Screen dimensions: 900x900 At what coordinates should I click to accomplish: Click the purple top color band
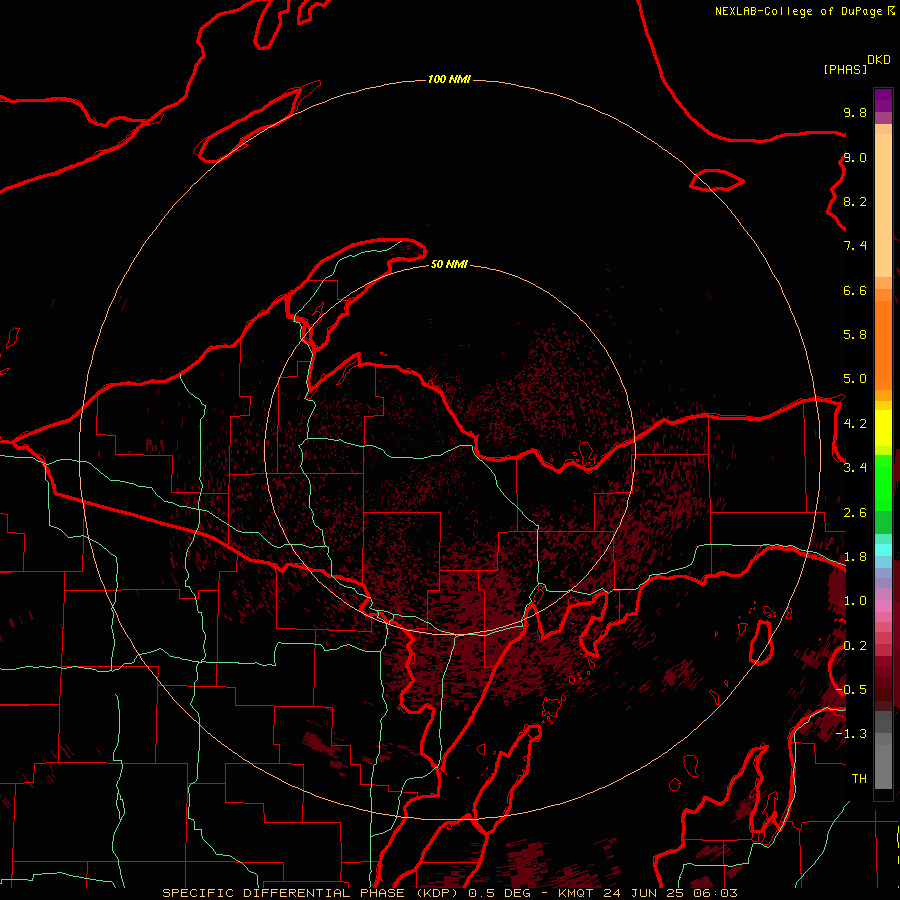(x=883, y=100)
